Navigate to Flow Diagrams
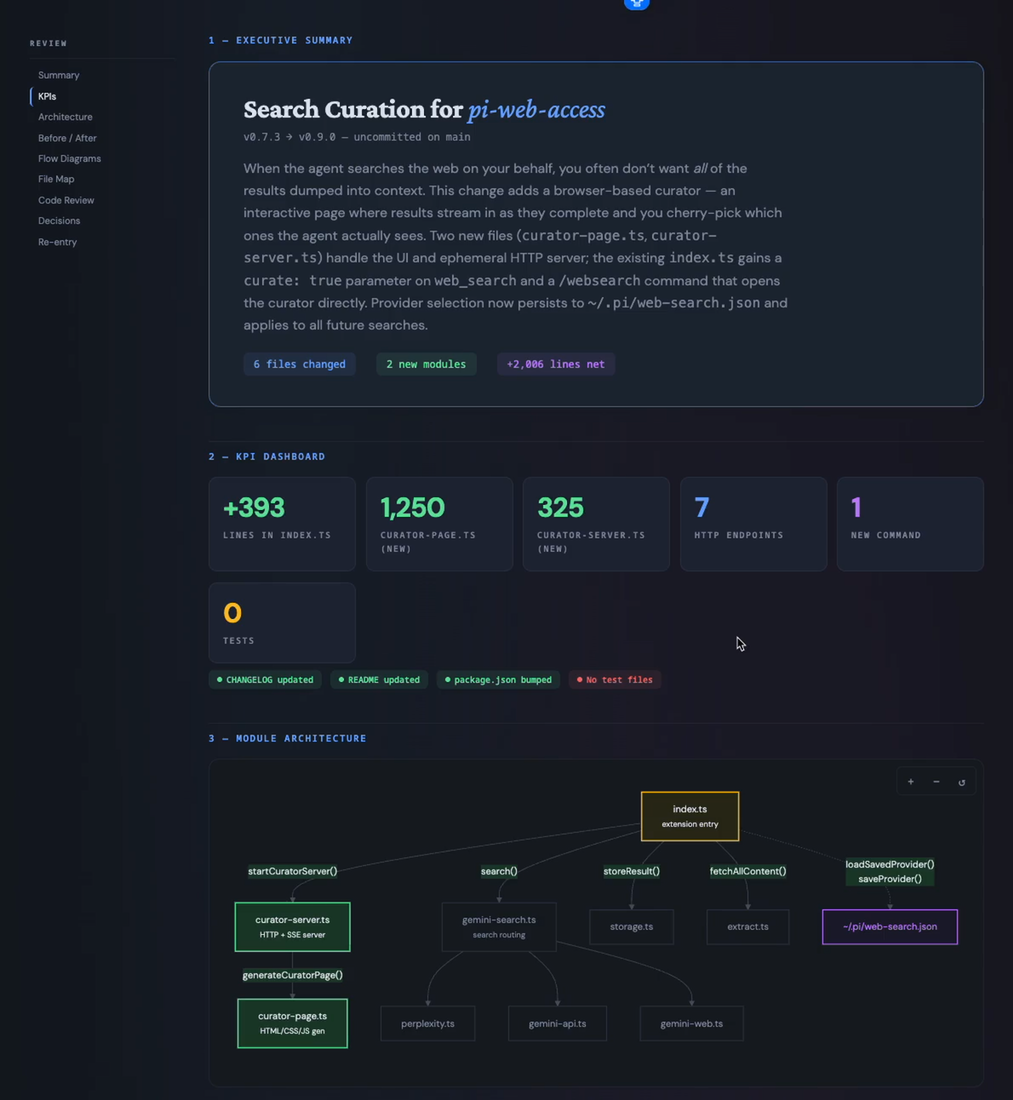The image size is (1013, 1100). [x=69, y=159]
